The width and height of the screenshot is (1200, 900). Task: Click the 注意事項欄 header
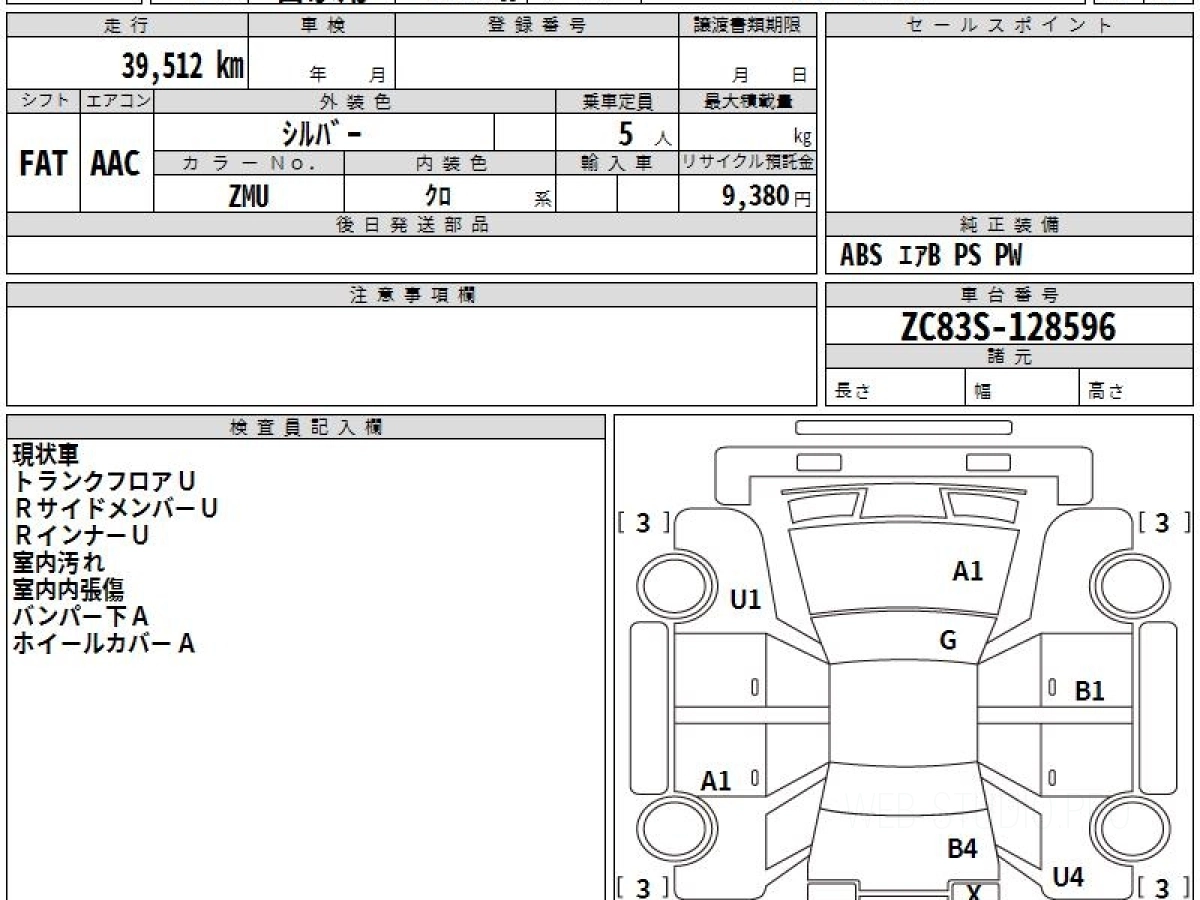coord(411,295)
